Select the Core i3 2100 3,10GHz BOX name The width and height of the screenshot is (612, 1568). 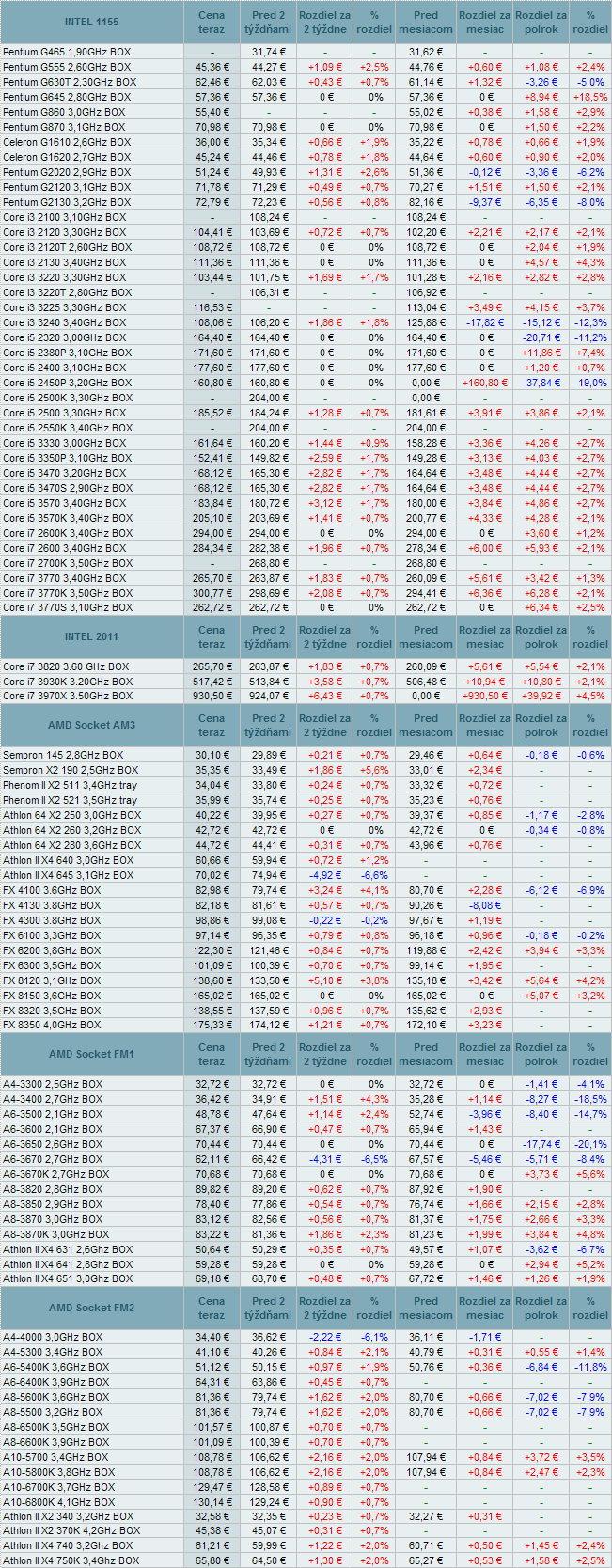pos(64,217)
